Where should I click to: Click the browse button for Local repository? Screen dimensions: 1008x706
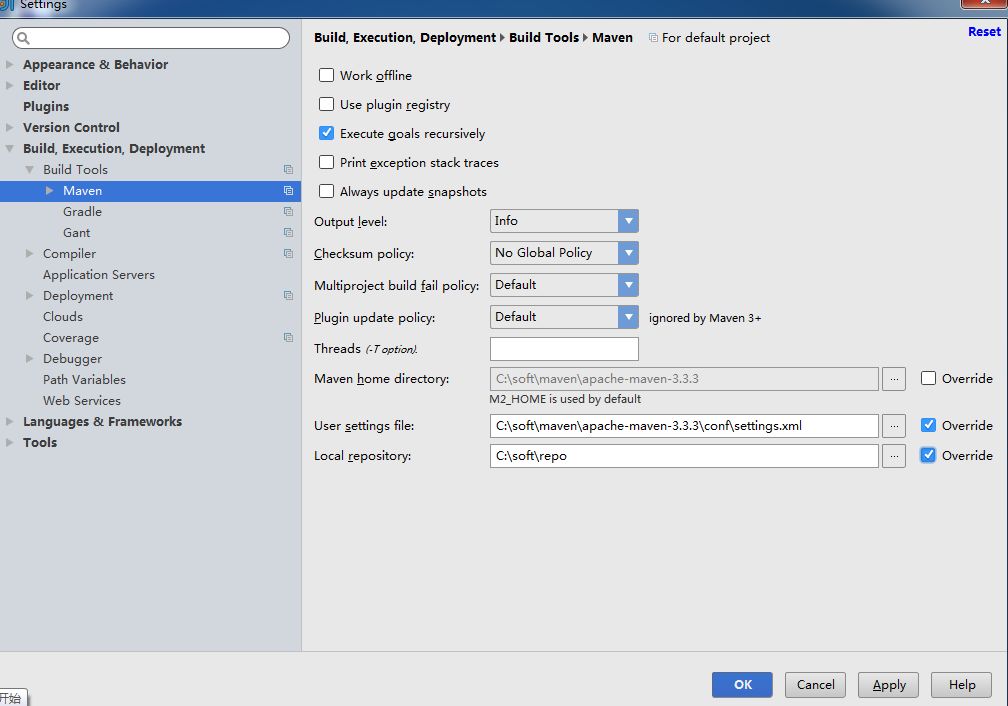coord(894,456)
